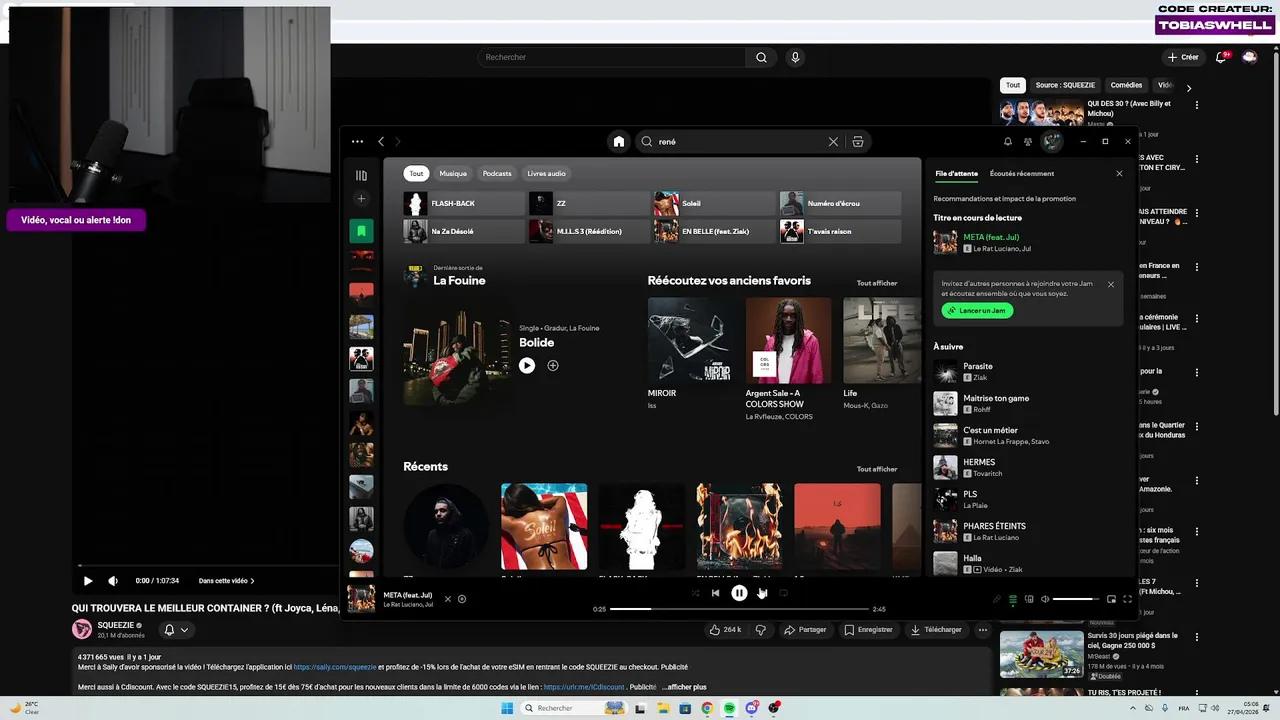1280x720 pixels.
Task: Open the Spotify profile avatar
Action: pyautogui.click(x=1052, y=142)
